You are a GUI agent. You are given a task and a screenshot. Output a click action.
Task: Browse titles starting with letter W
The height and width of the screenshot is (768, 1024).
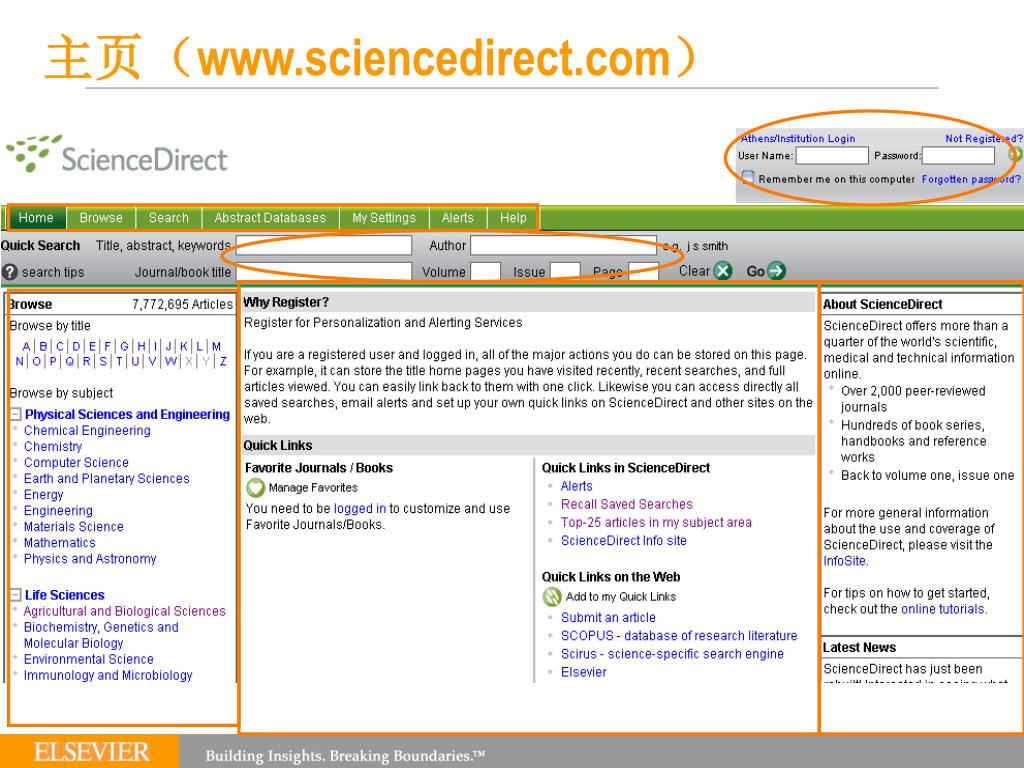[x=170, y=361]
